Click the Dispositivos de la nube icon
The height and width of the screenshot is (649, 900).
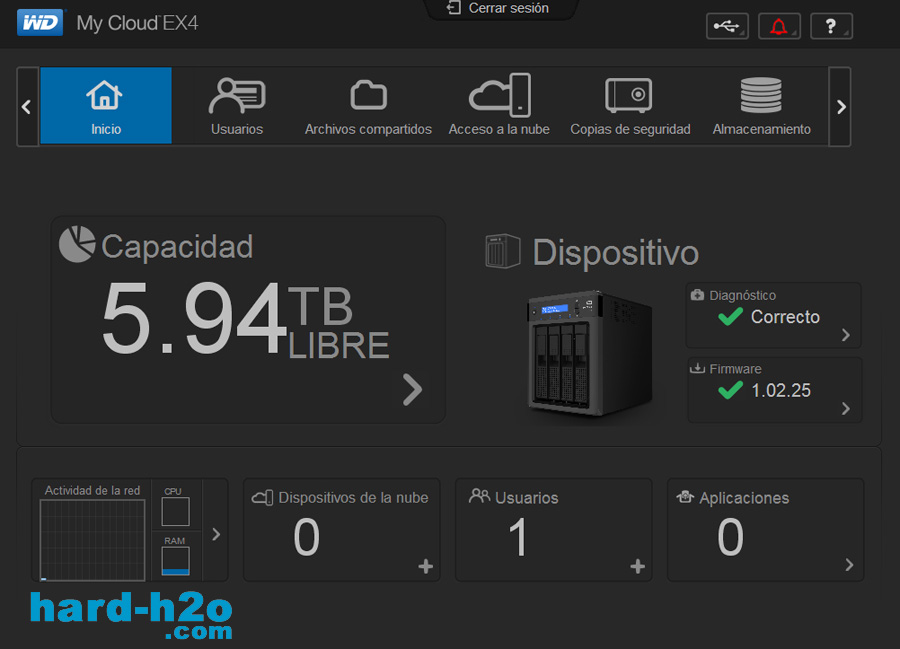click(x=263, y=497)
